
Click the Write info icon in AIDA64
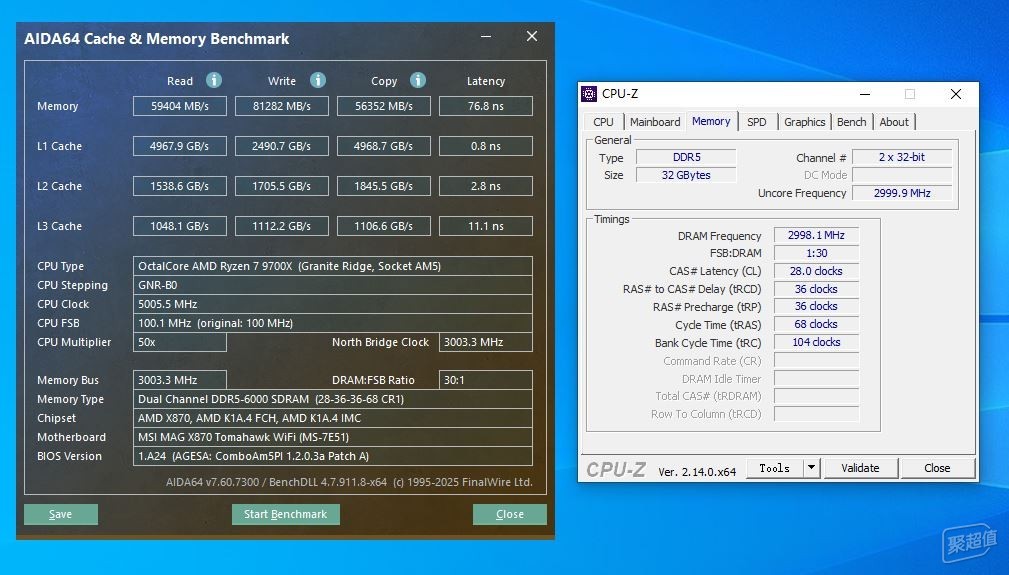tap(318, 80)
